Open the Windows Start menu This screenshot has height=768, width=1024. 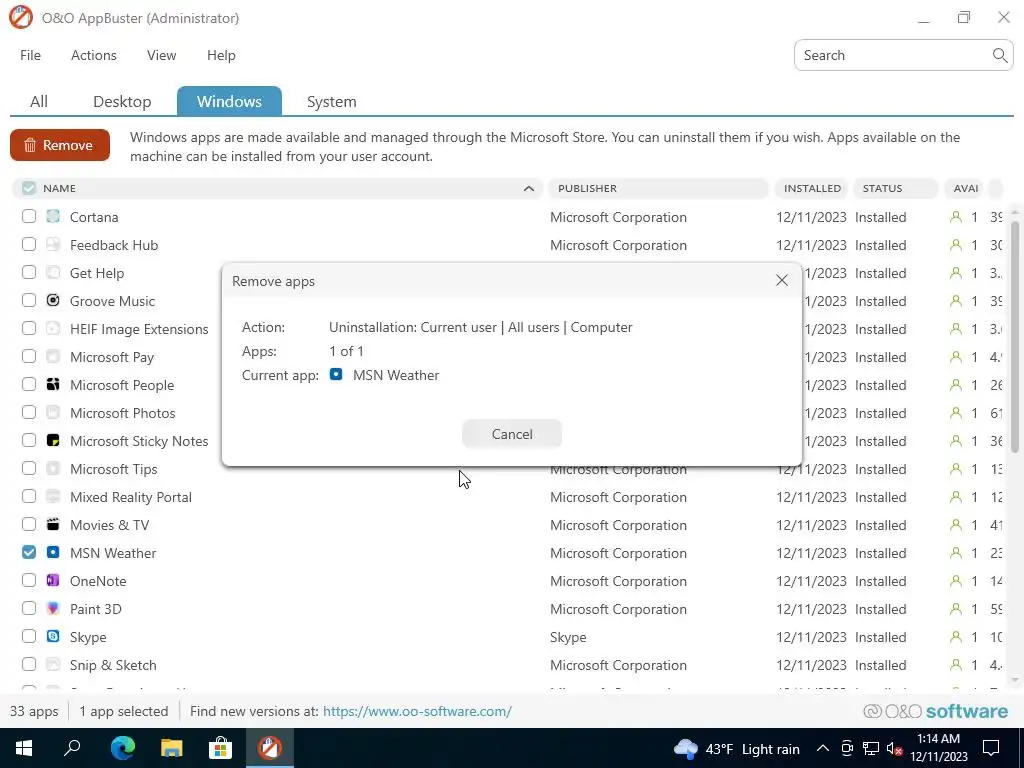[24, 748]
